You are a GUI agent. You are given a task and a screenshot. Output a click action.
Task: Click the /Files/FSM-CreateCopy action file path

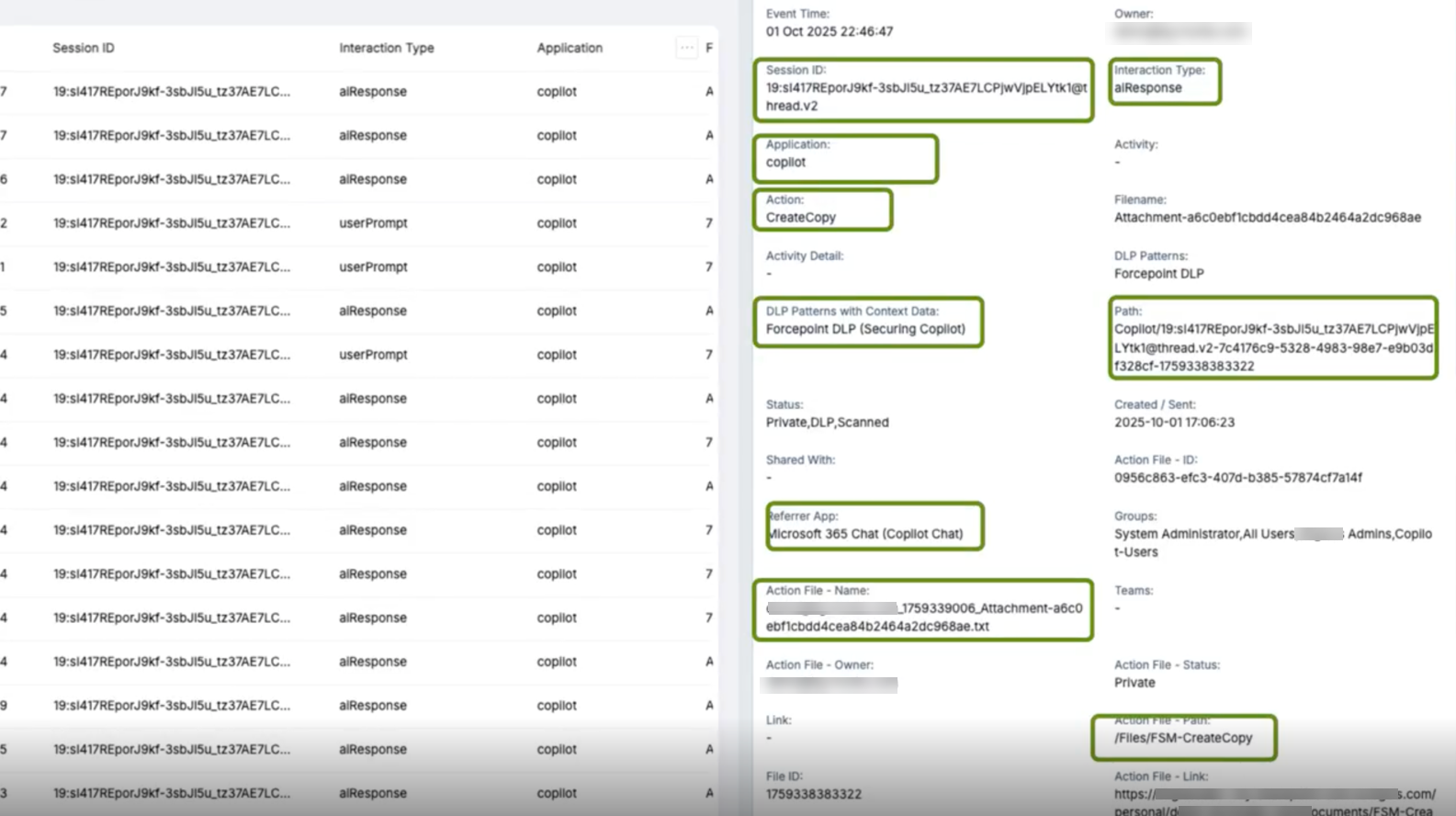pyautogui.click(x=1182, y=738)
